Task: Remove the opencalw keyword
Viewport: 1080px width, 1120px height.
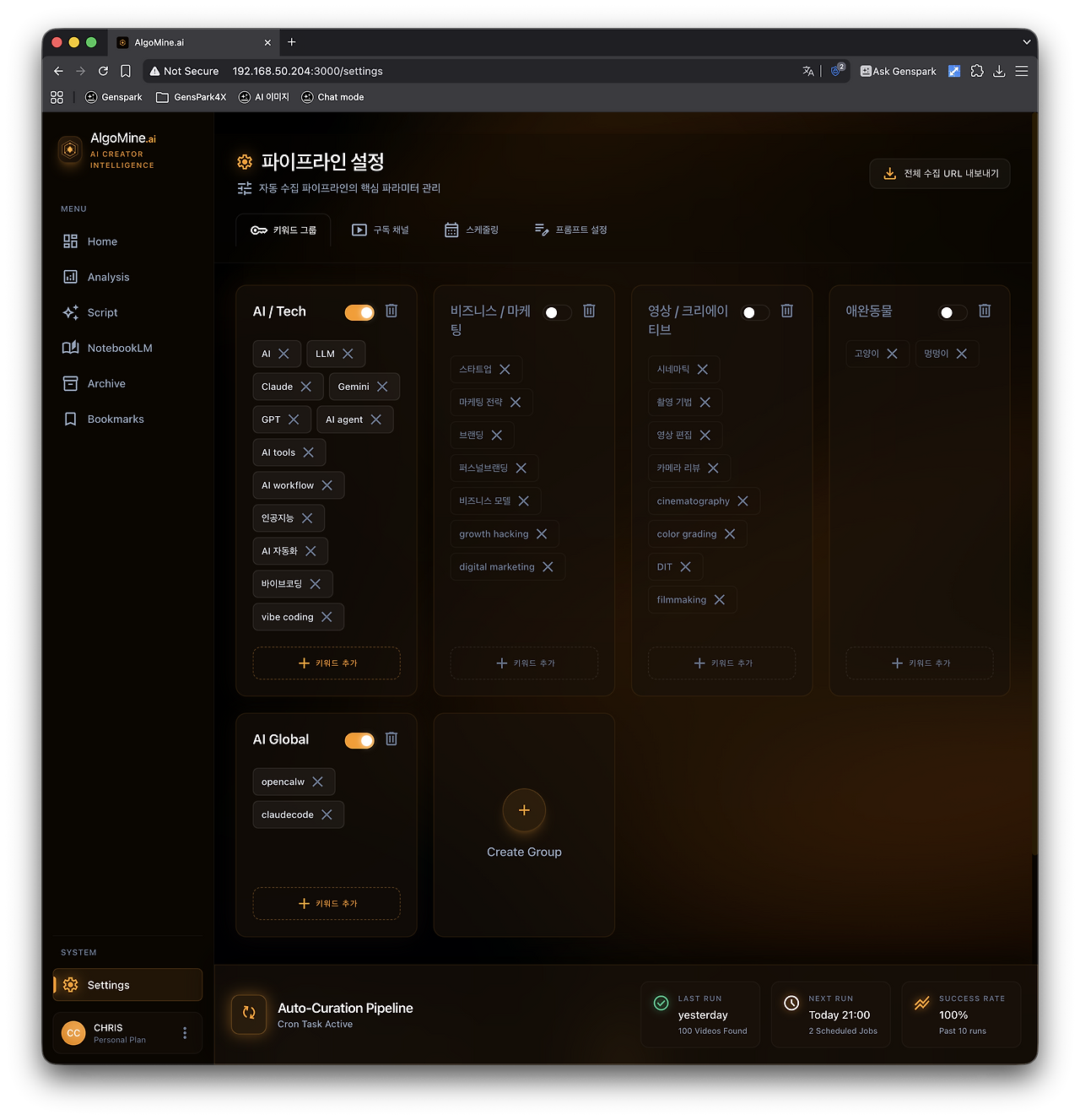Action: point(317,782)
